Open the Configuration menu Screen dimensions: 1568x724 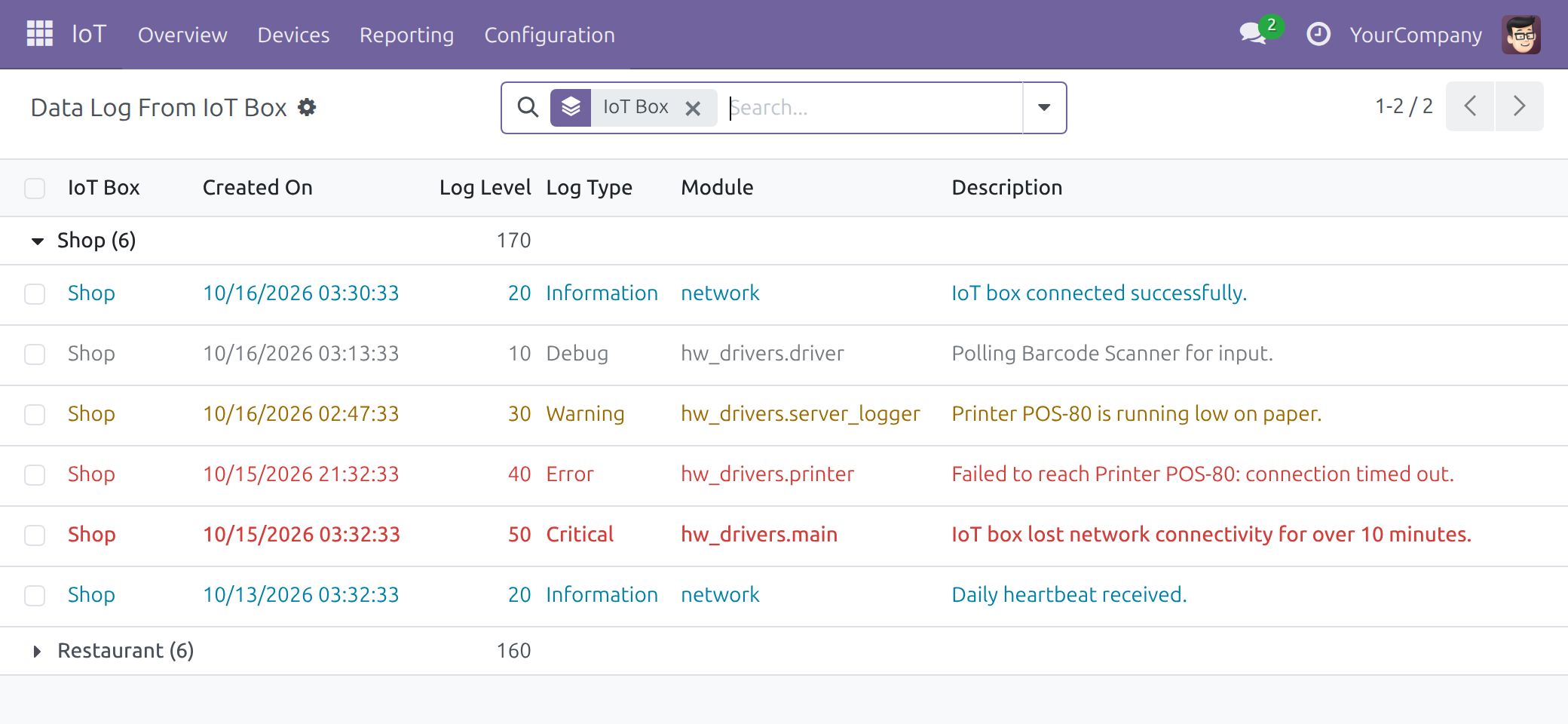(x=550, y=35)
